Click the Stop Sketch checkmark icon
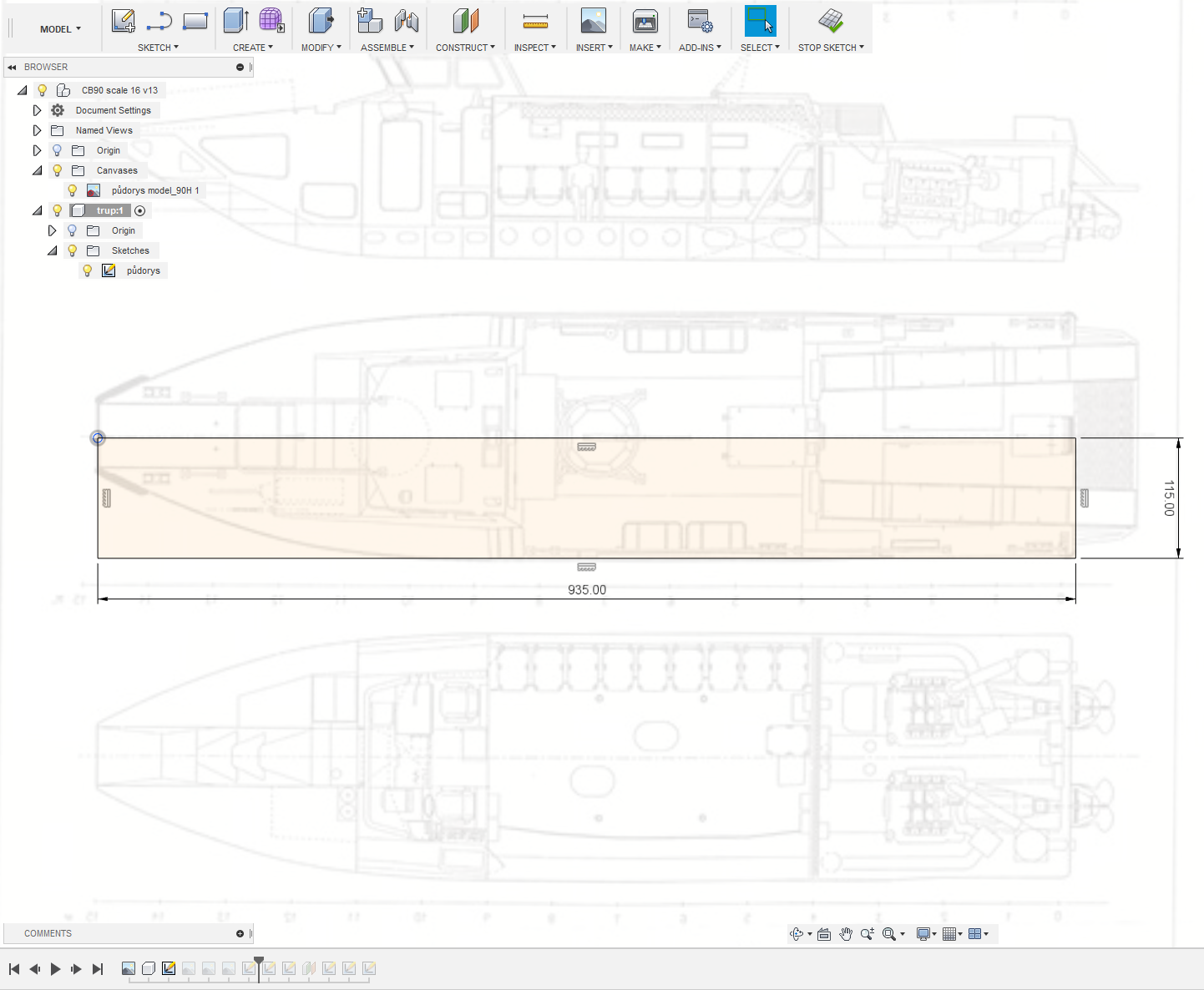Viewport: 1204px width, 990px height. 831,21
